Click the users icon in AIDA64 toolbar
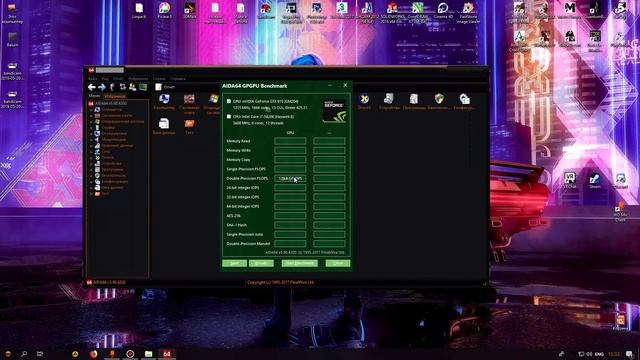Viewport: 640px width, 360px height. tap(133, 87)
